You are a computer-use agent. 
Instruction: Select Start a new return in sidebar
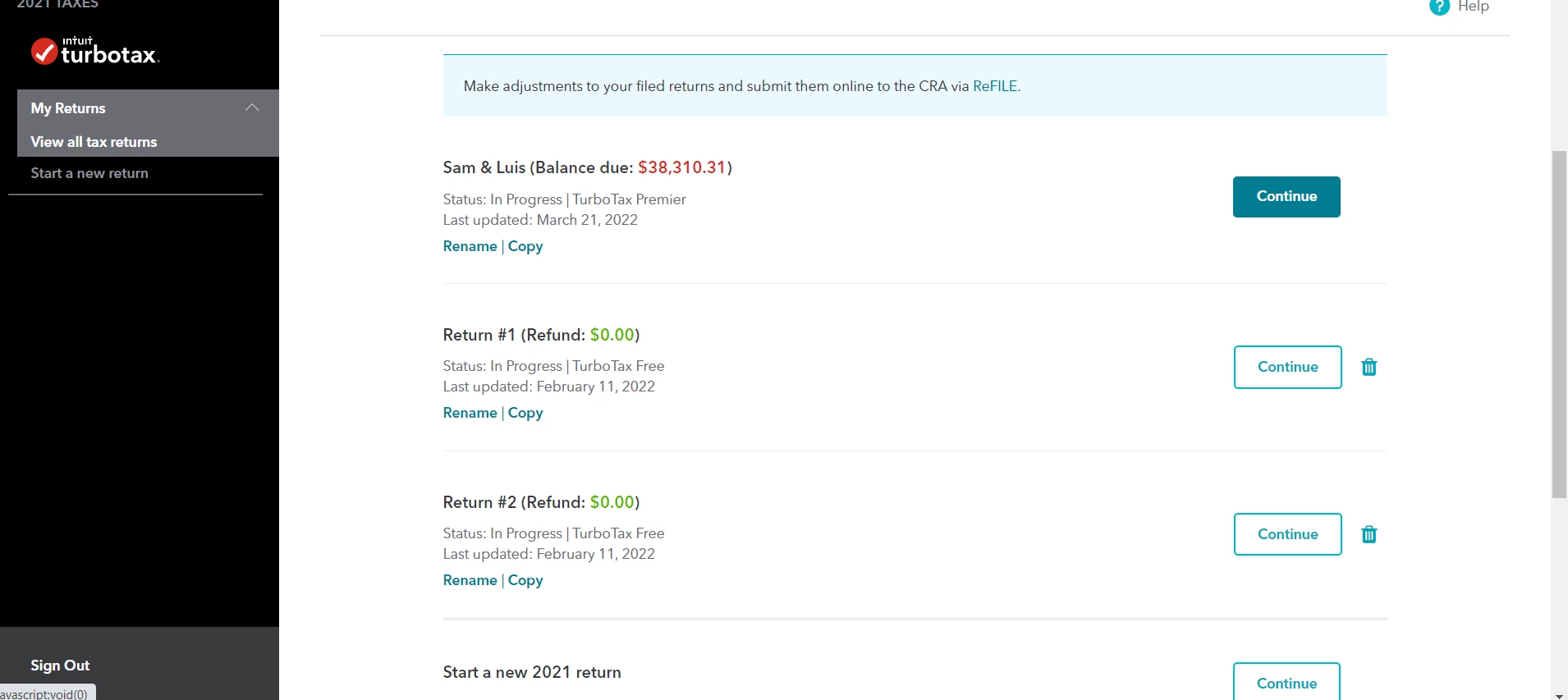tap(89, 173)
